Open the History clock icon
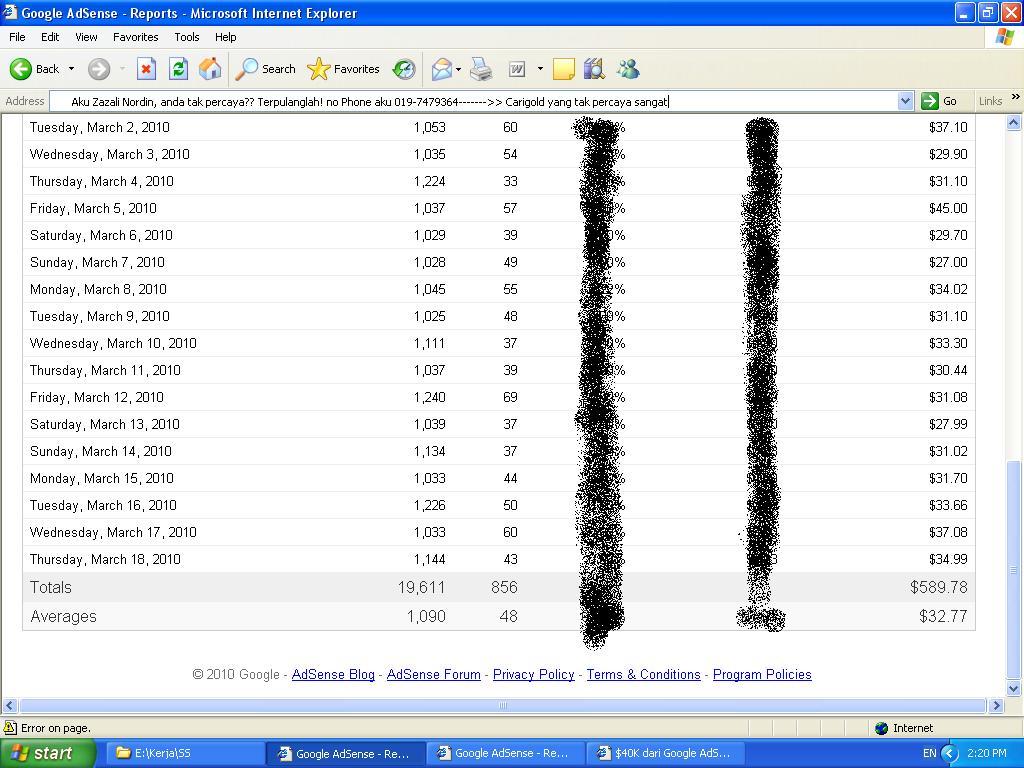The height and width of the screenshot is (768, 1024). tap(404, 69)
